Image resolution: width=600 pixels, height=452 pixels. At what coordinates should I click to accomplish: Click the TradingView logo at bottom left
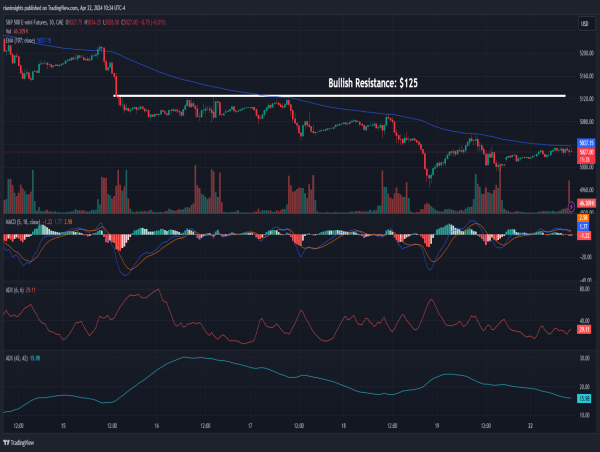click(x=18, y=443)
